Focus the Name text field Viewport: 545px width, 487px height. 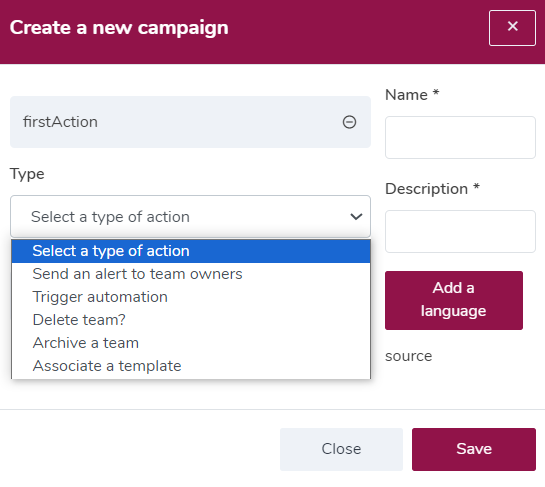tap(460, 138)
